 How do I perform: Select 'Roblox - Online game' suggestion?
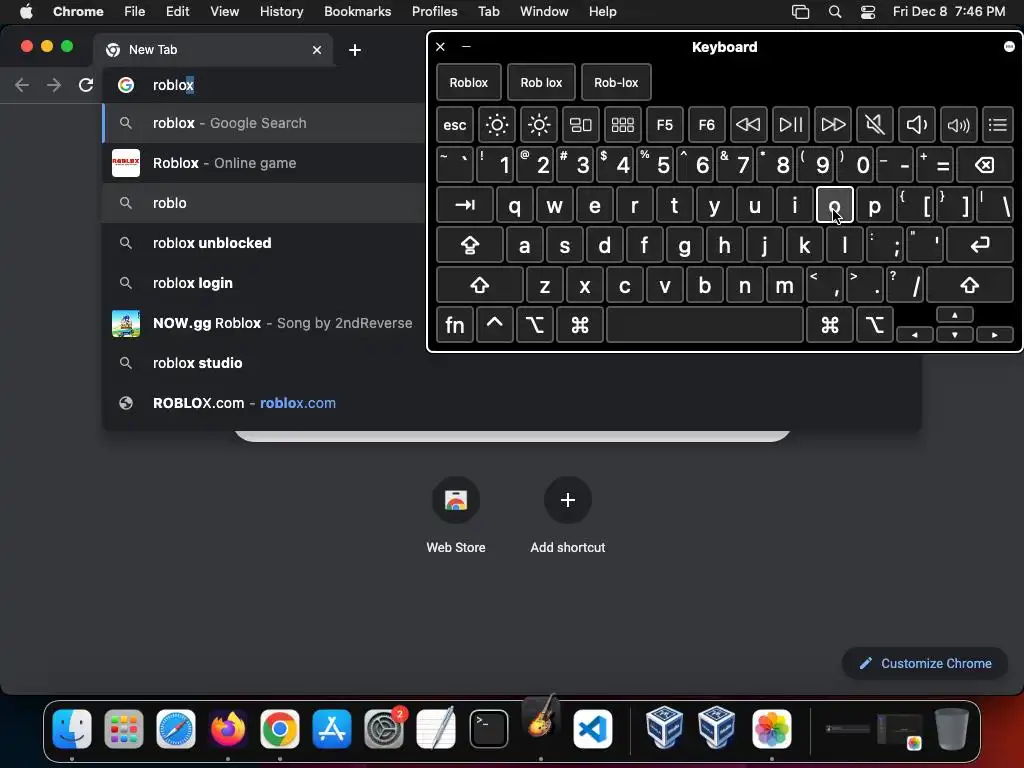point(264,163)
